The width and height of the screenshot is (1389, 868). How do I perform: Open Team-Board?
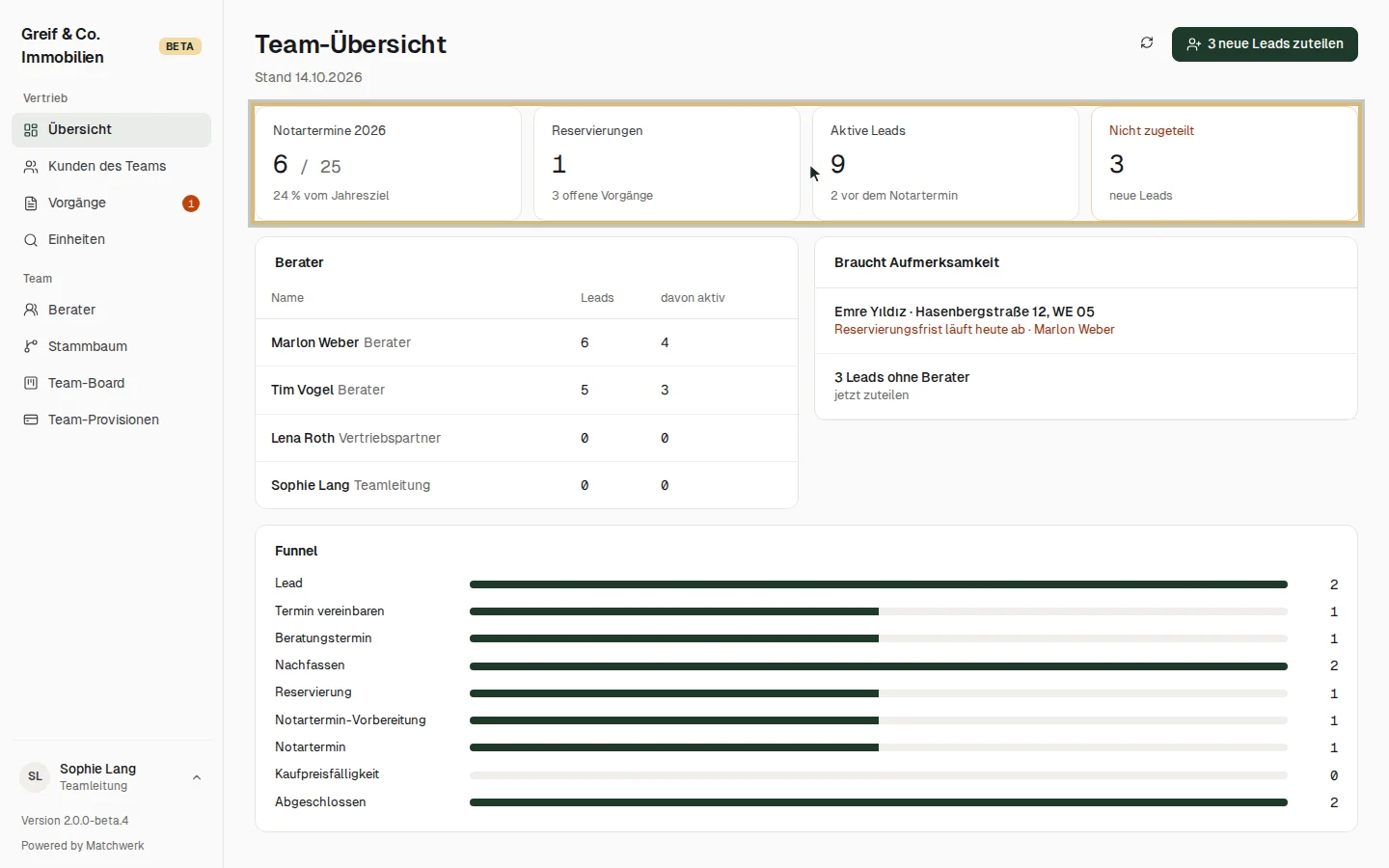(111, 384)
